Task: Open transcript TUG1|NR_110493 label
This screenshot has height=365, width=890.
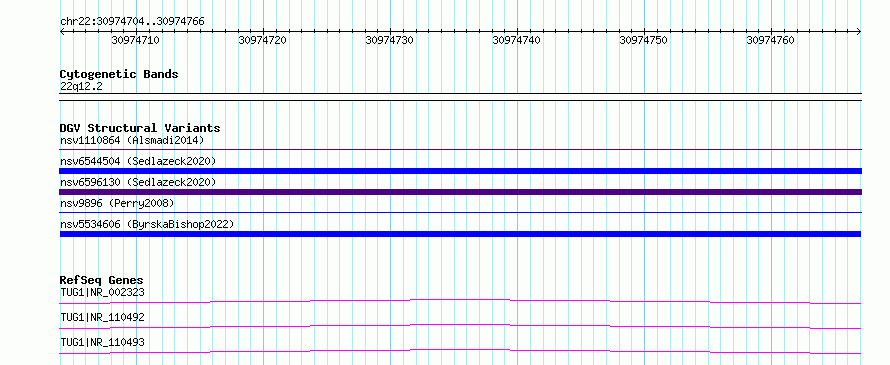Action: point(102,342)
